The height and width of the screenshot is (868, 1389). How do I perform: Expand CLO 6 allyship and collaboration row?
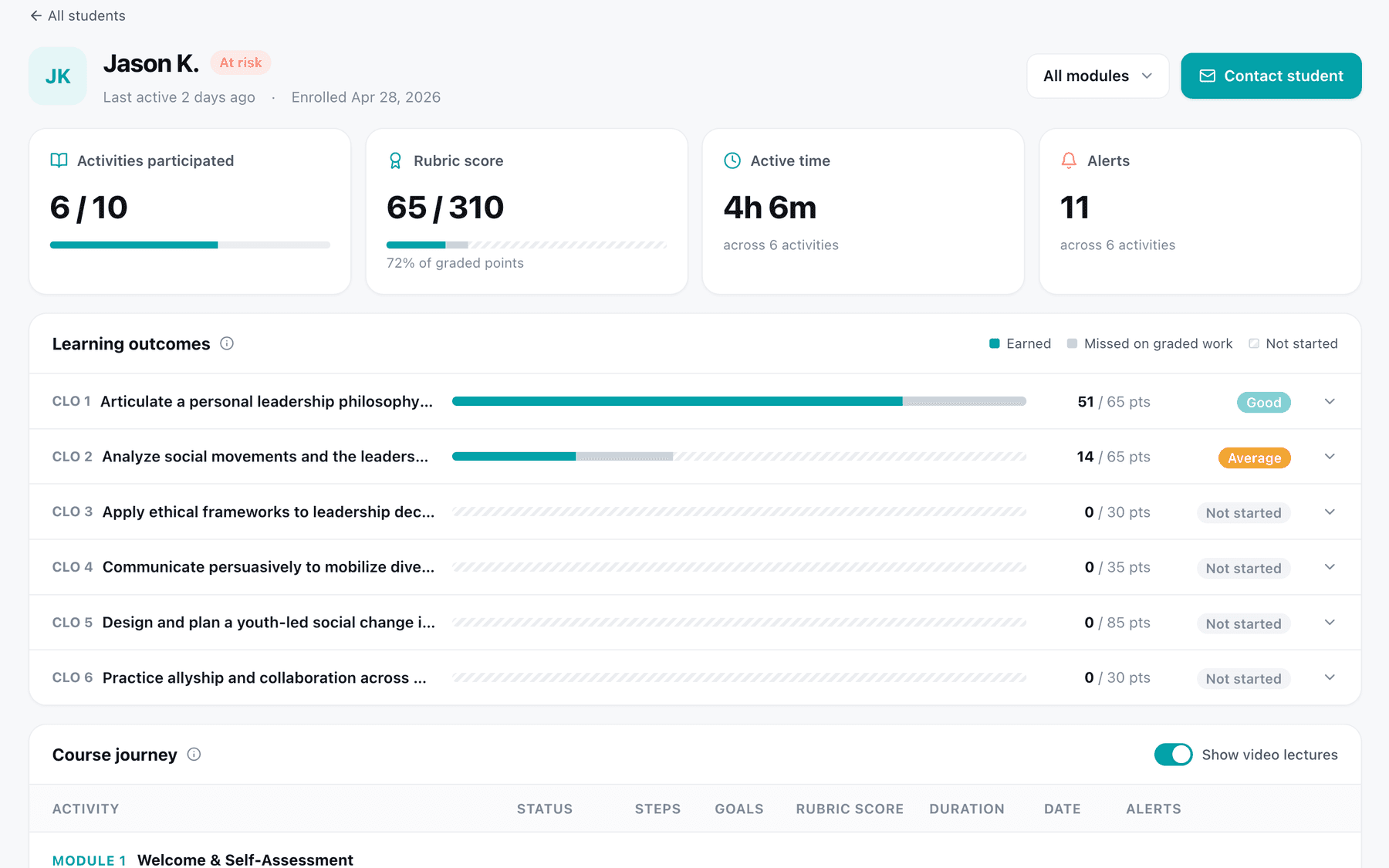(1330, 677)
